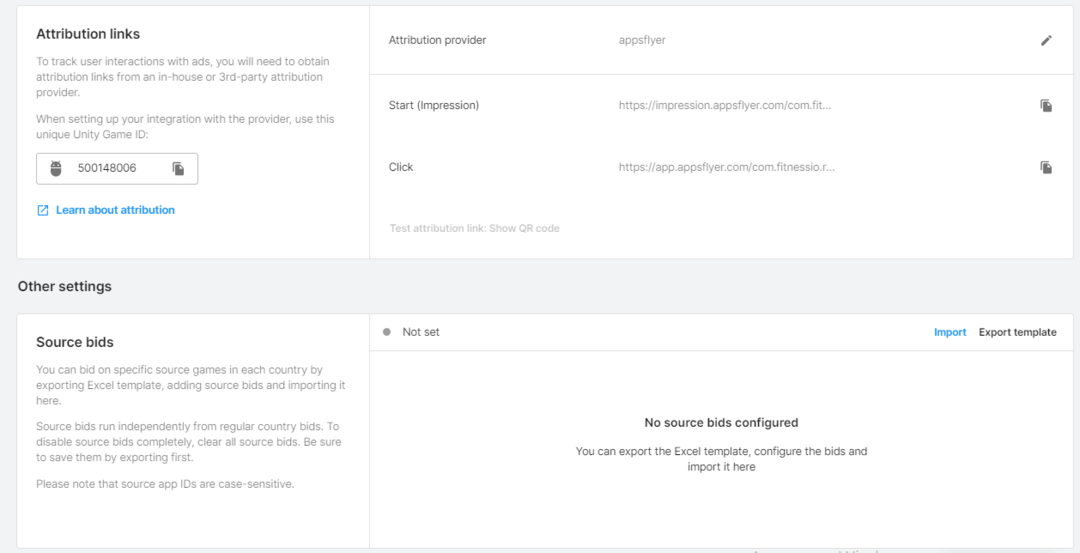Copy the Start (Impression) link

pyautogui.click(x=1046, y=105)
